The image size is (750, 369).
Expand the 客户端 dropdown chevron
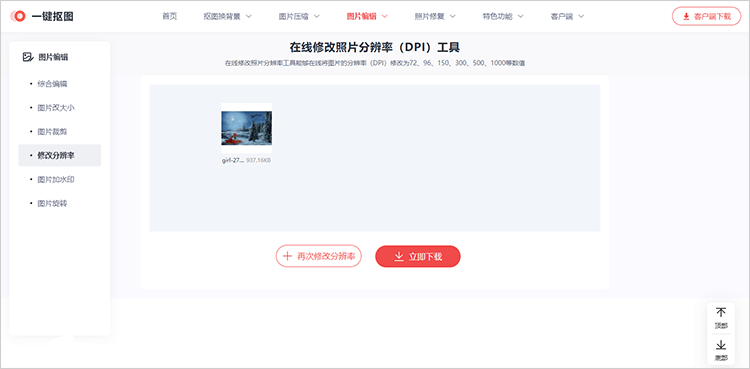pos(581,16)
